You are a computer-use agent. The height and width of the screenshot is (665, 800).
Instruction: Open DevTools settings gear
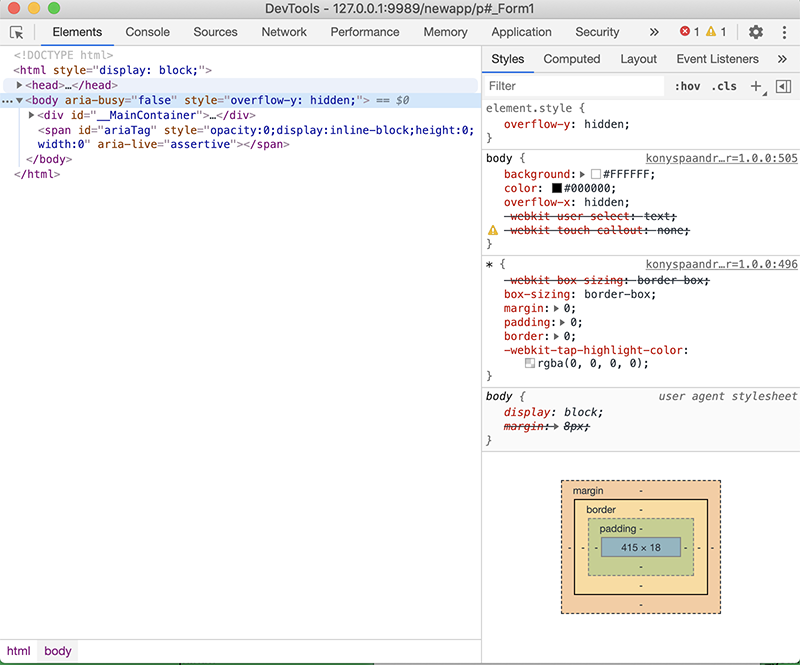(755, 32)
